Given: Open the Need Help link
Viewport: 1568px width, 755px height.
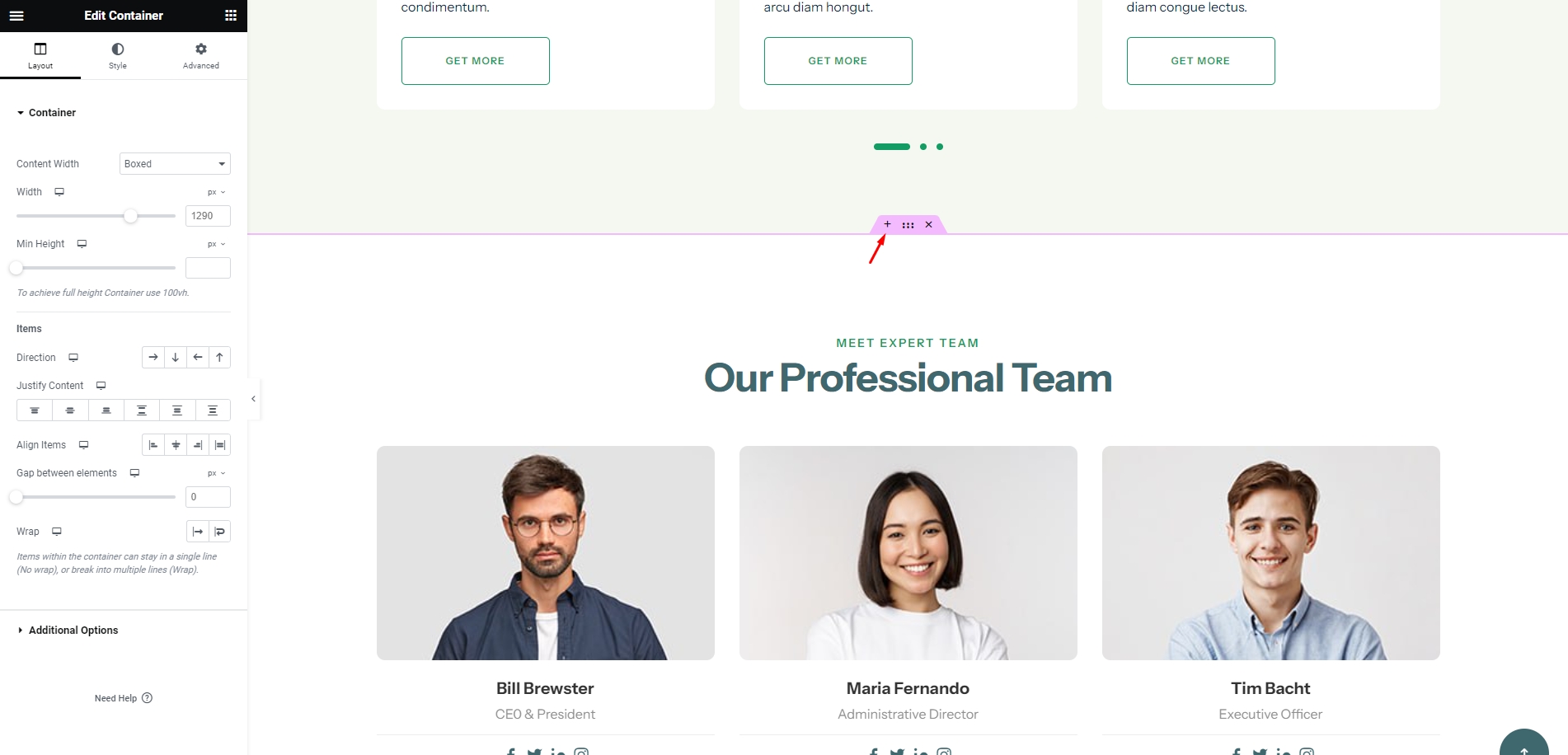Looking at the screenshot, I should coord(124,698).
